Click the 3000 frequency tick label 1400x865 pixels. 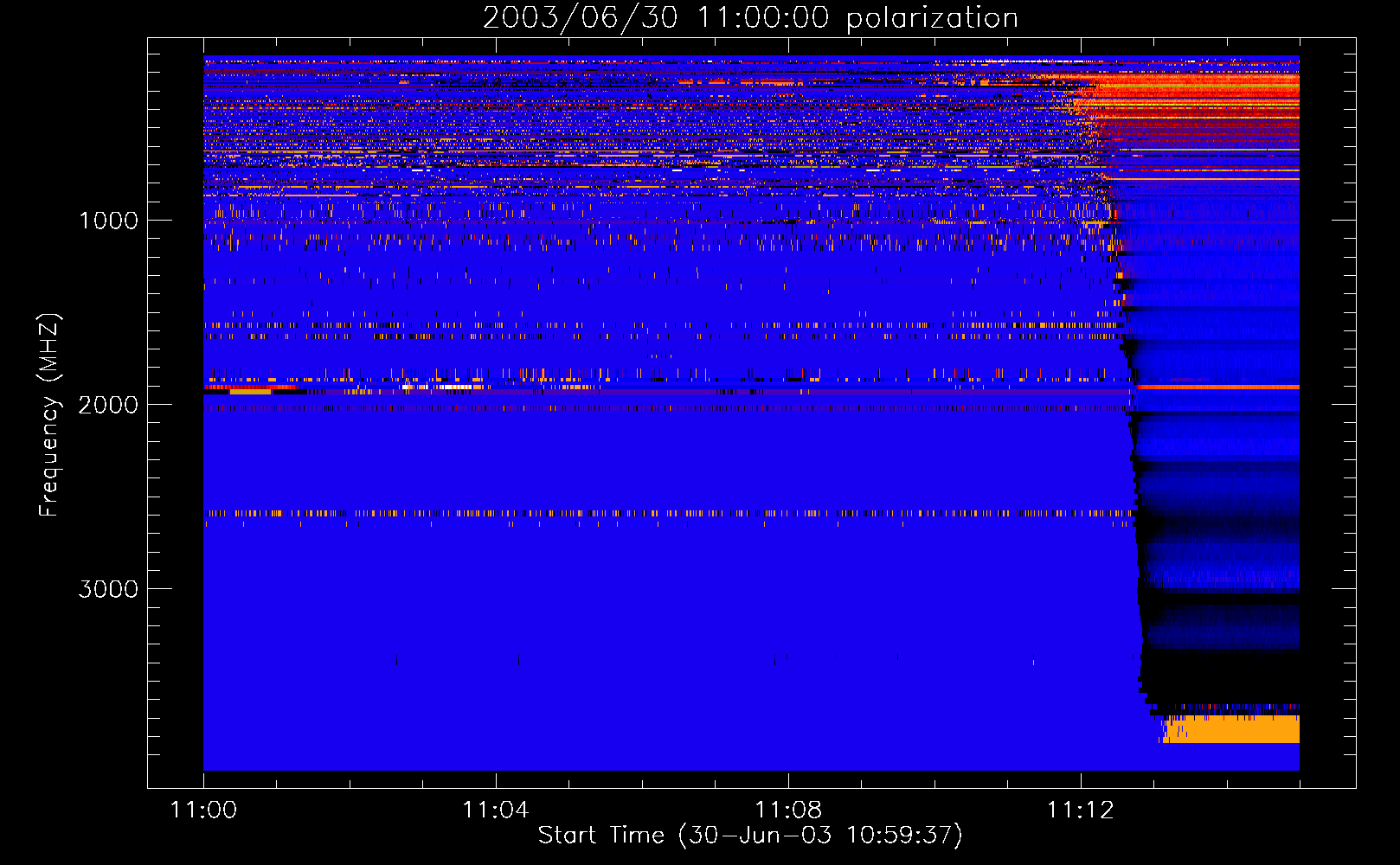coord(108,589)
